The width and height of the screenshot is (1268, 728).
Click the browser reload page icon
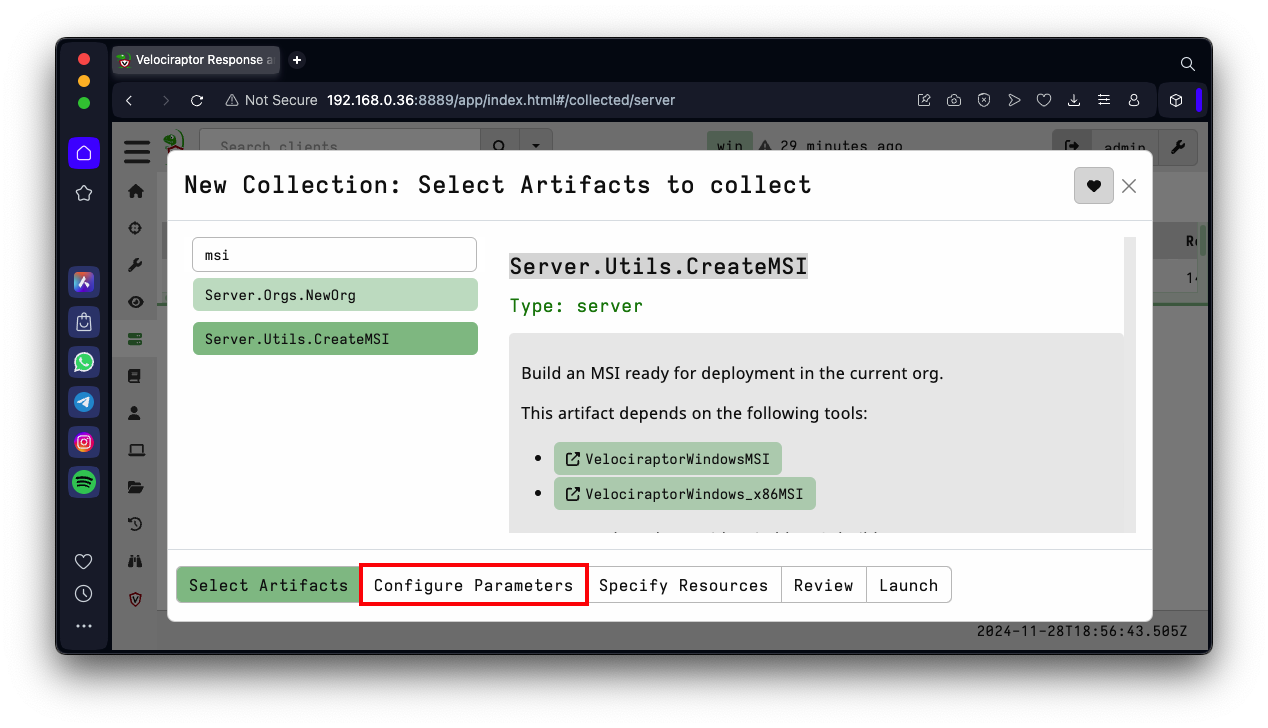[x=197, y=100]
